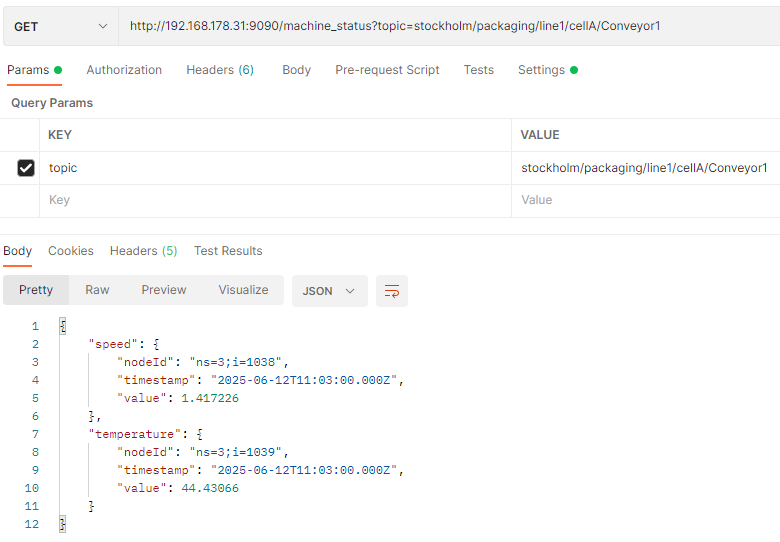Viewport: 780px width, 542px height.
Task: Open the Authorization tab
Action: 124,70
